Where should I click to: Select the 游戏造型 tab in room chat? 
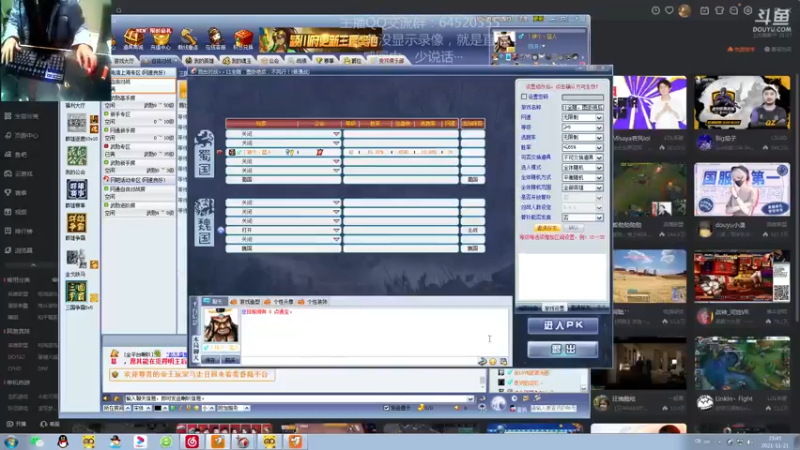tap(245, 302)
